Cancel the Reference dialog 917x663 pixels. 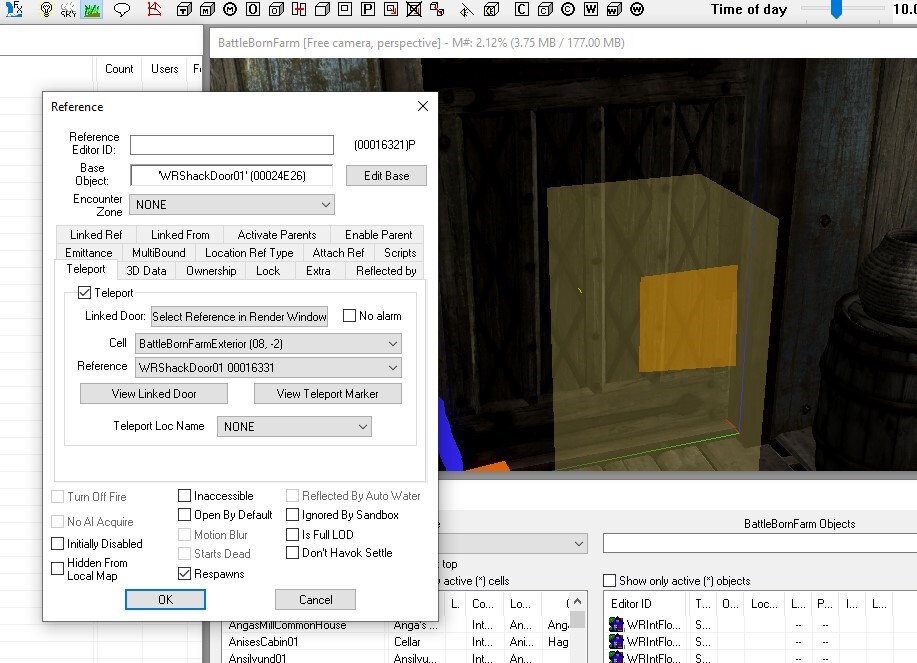pyautogui.click(x=315, y=599)
